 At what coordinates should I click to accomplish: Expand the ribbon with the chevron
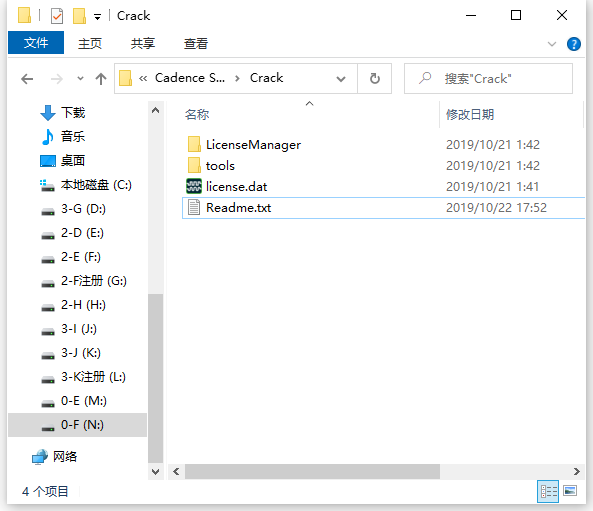552,44
